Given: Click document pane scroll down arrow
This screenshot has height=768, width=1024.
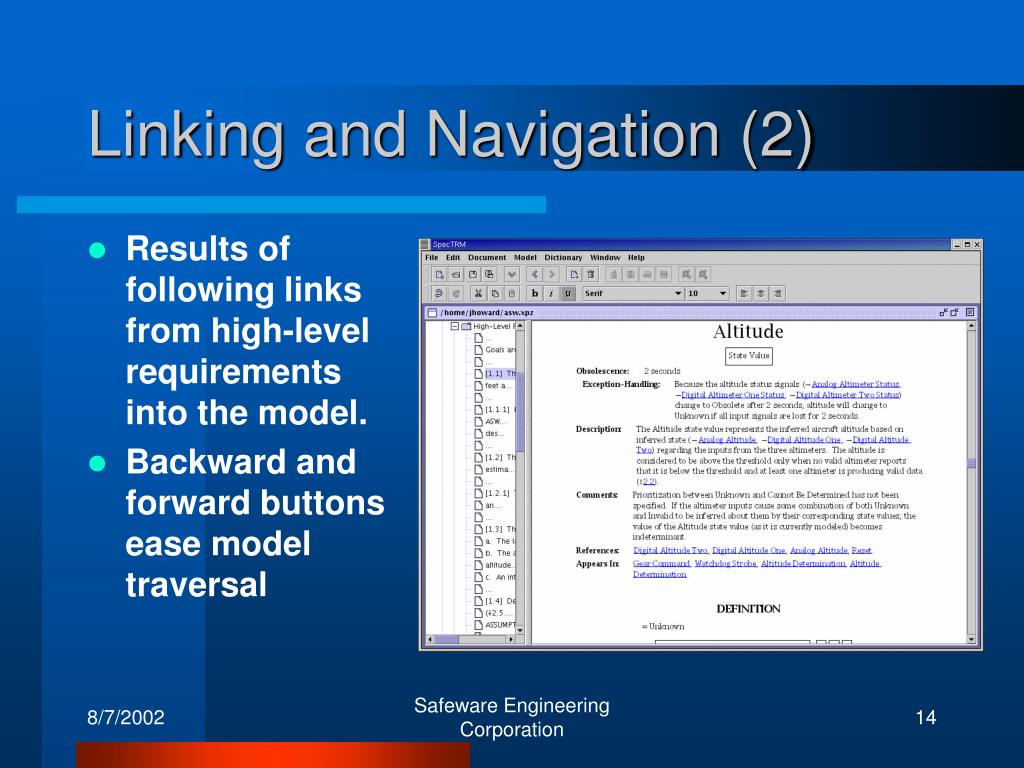Looking at the screenshot, I should click(971, 640).
